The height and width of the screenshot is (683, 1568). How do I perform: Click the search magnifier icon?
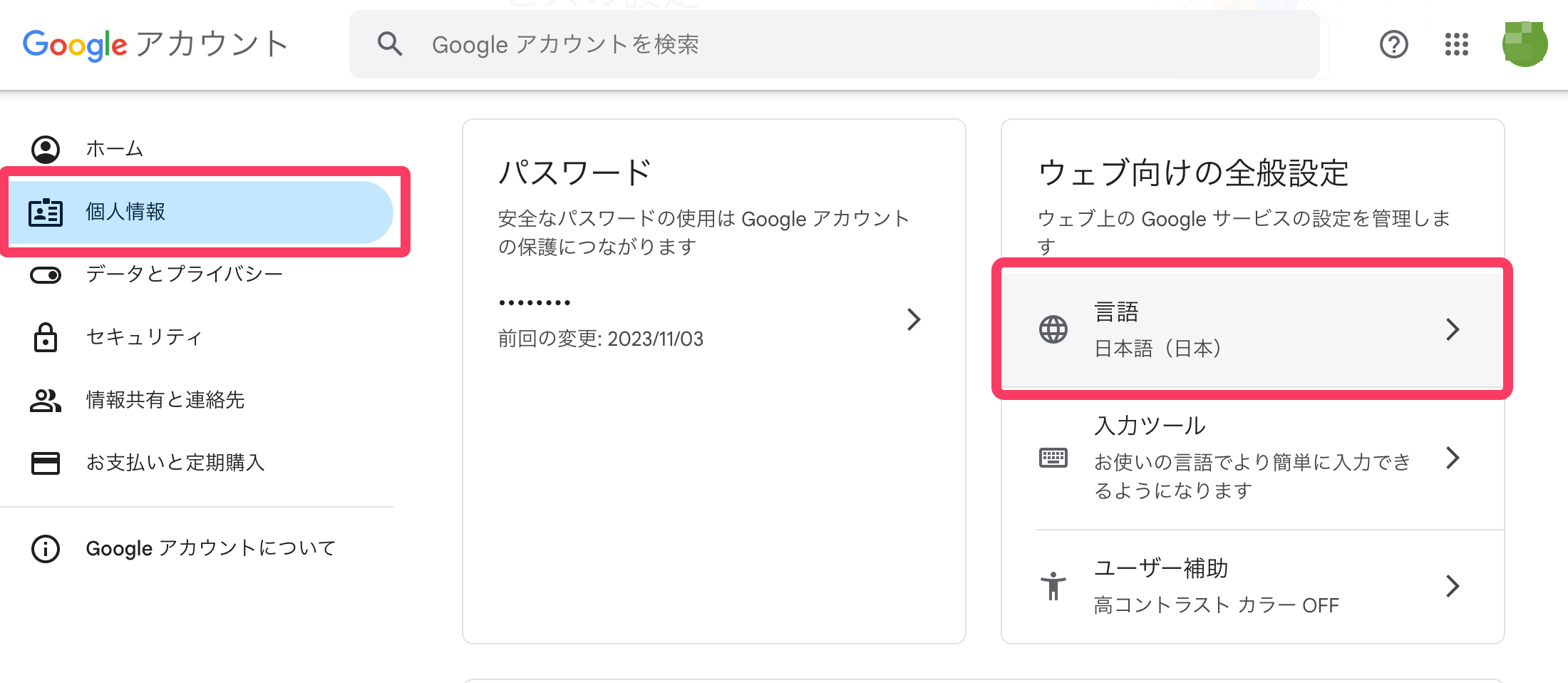pos(390,44)
